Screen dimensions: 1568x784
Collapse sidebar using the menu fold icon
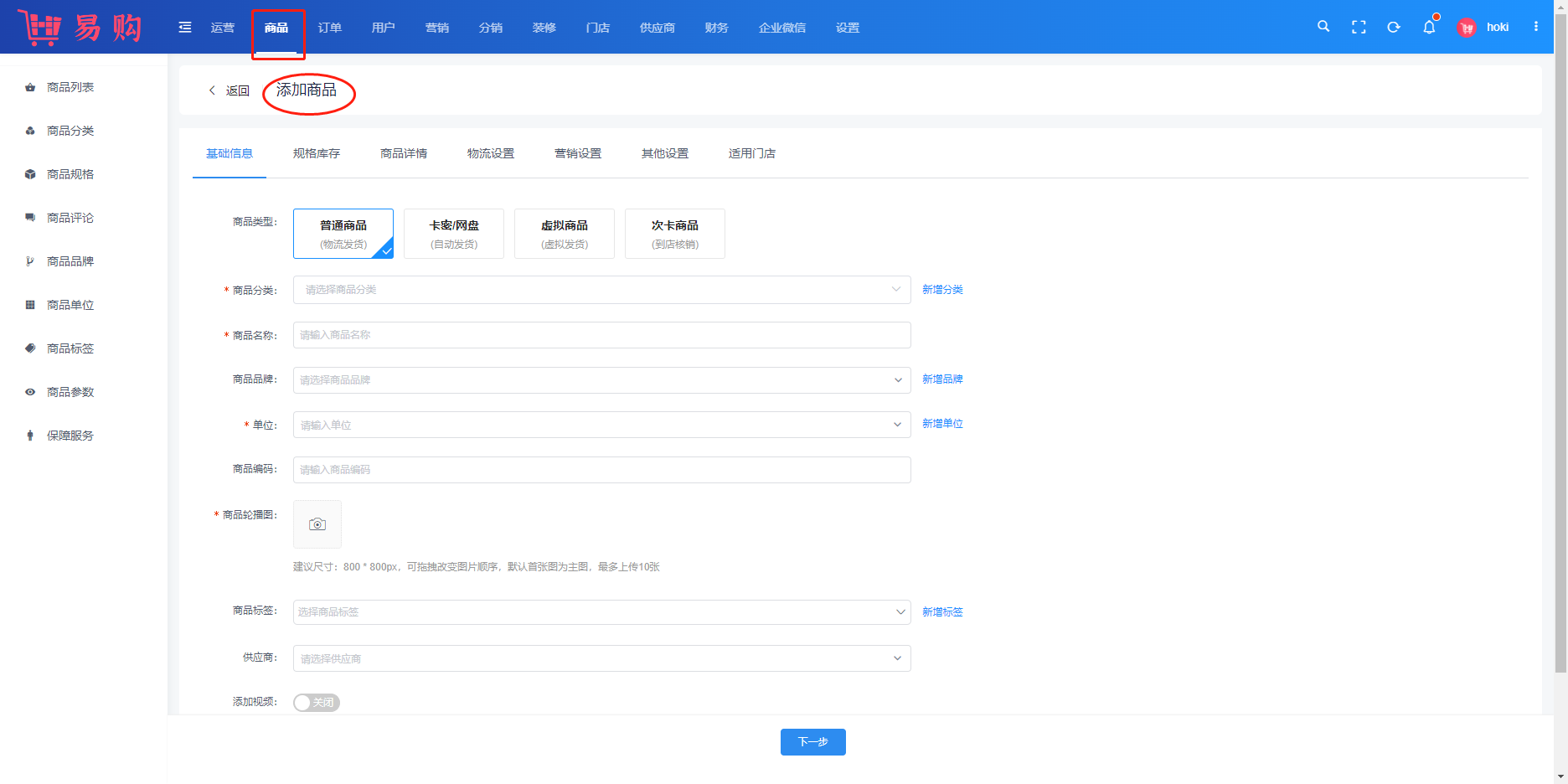coord(185,28)
